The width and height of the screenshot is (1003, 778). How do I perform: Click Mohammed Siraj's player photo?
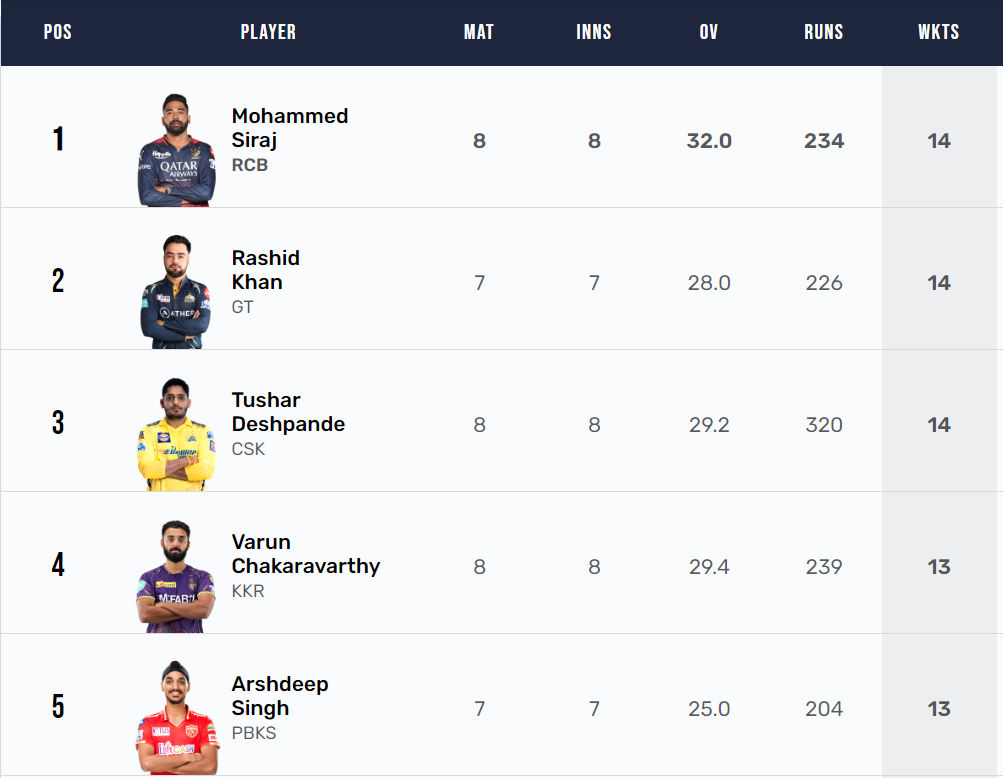176,150
